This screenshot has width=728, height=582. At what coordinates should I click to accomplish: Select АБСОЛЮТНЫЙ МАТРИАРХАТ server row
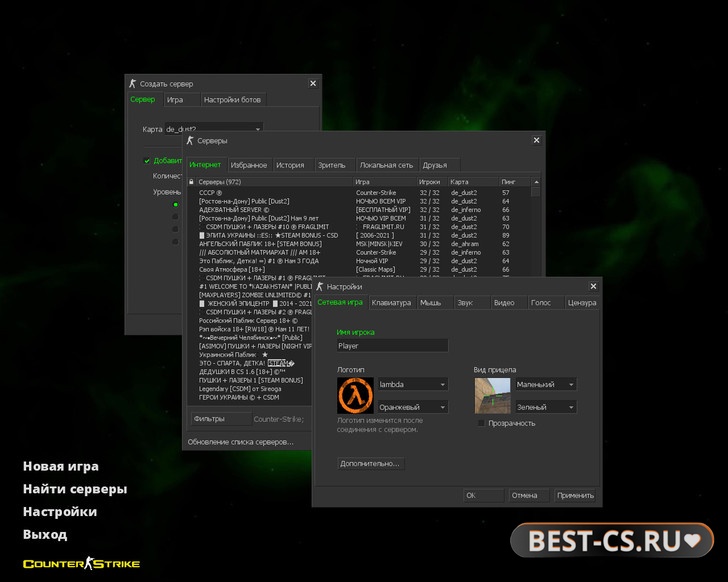click(359, 252)
